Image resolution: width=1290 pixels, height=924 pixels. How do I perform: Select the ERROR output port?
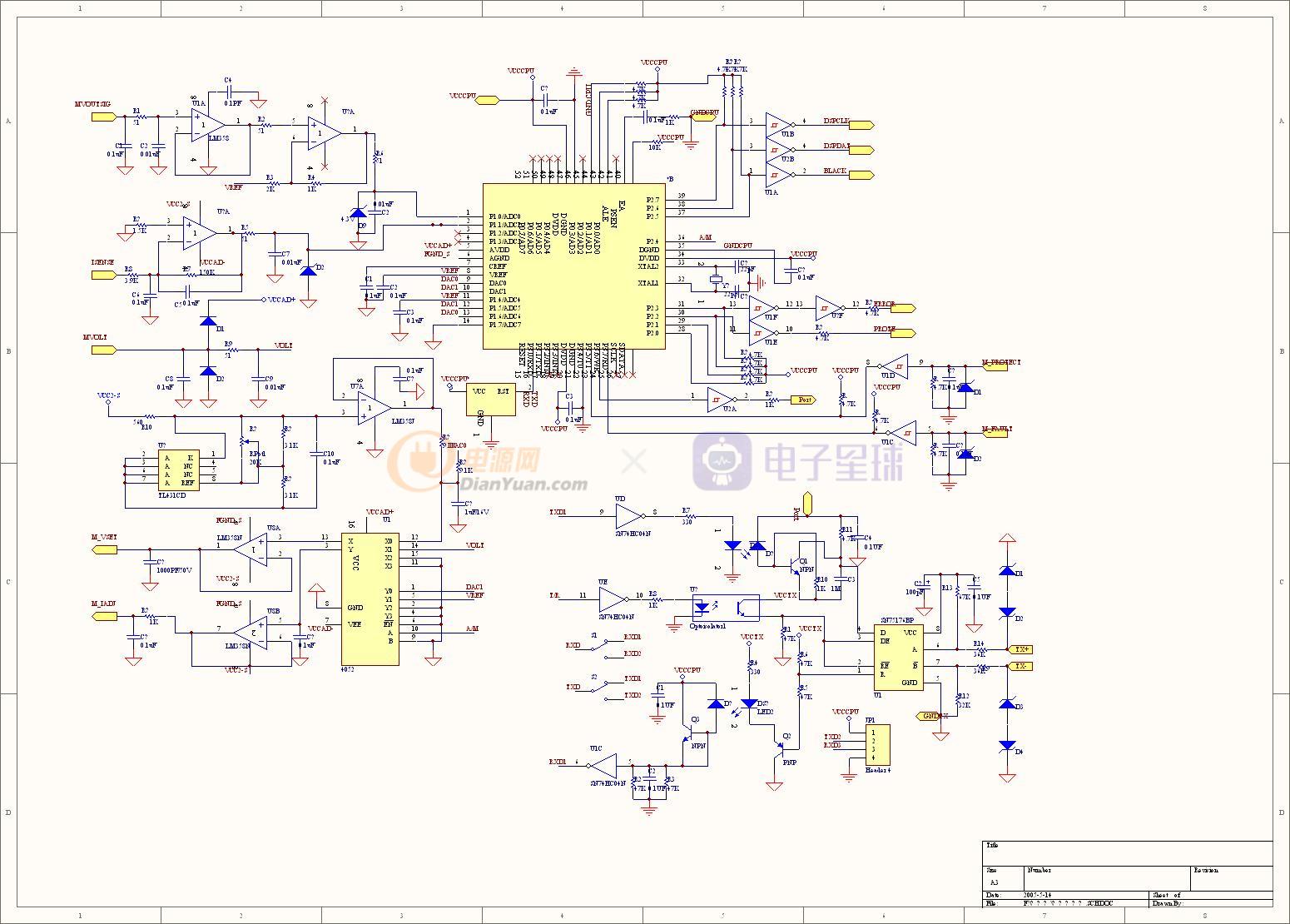pos(903,308)
